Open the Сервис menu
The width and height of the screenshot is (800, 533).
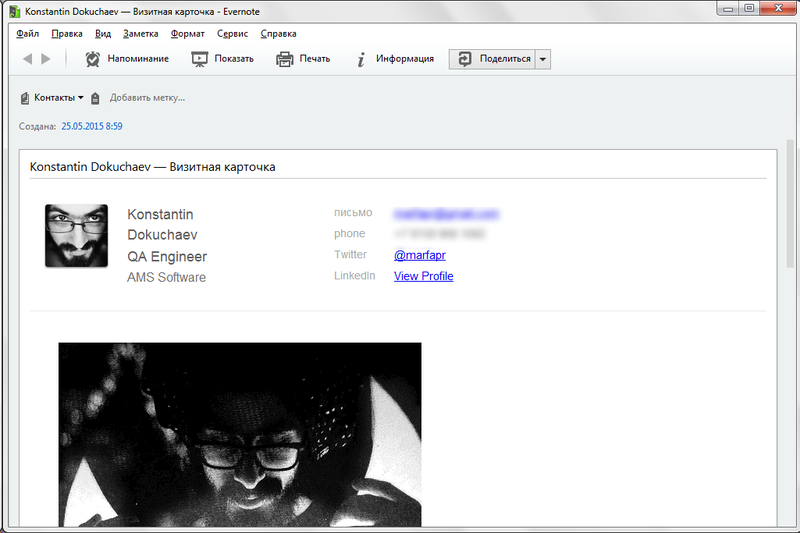pyautogui.click(x=232, y=34)
